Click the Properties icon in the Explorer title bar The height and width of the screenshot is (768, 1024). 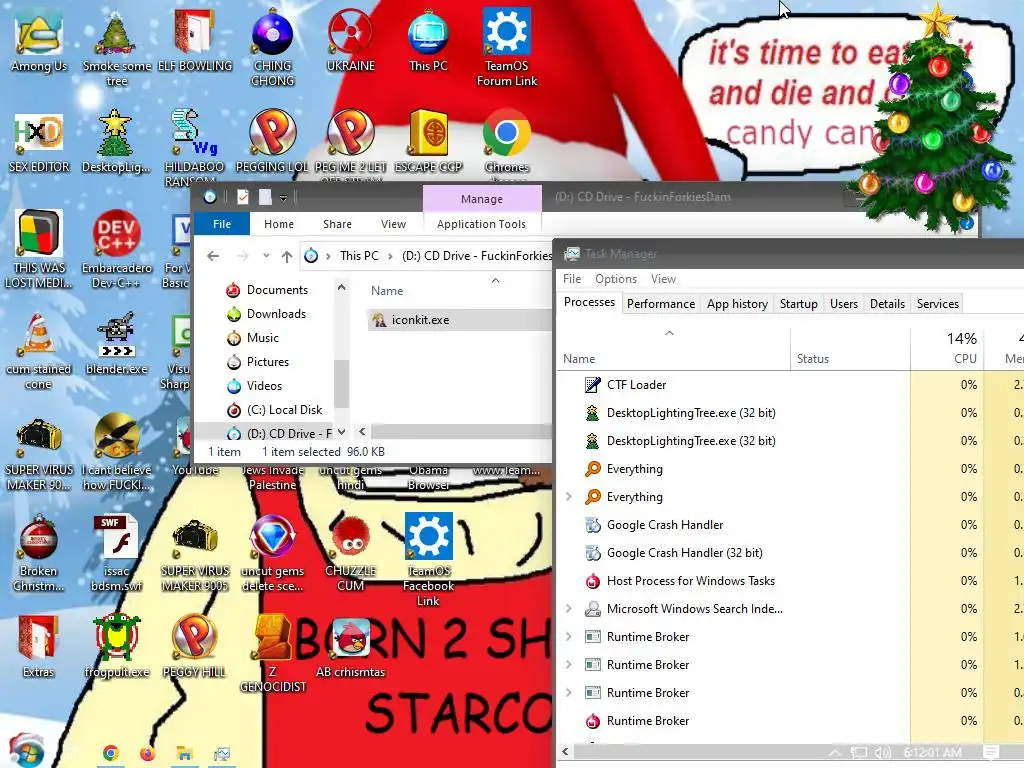pyautogui.click(x=242, y=197)
